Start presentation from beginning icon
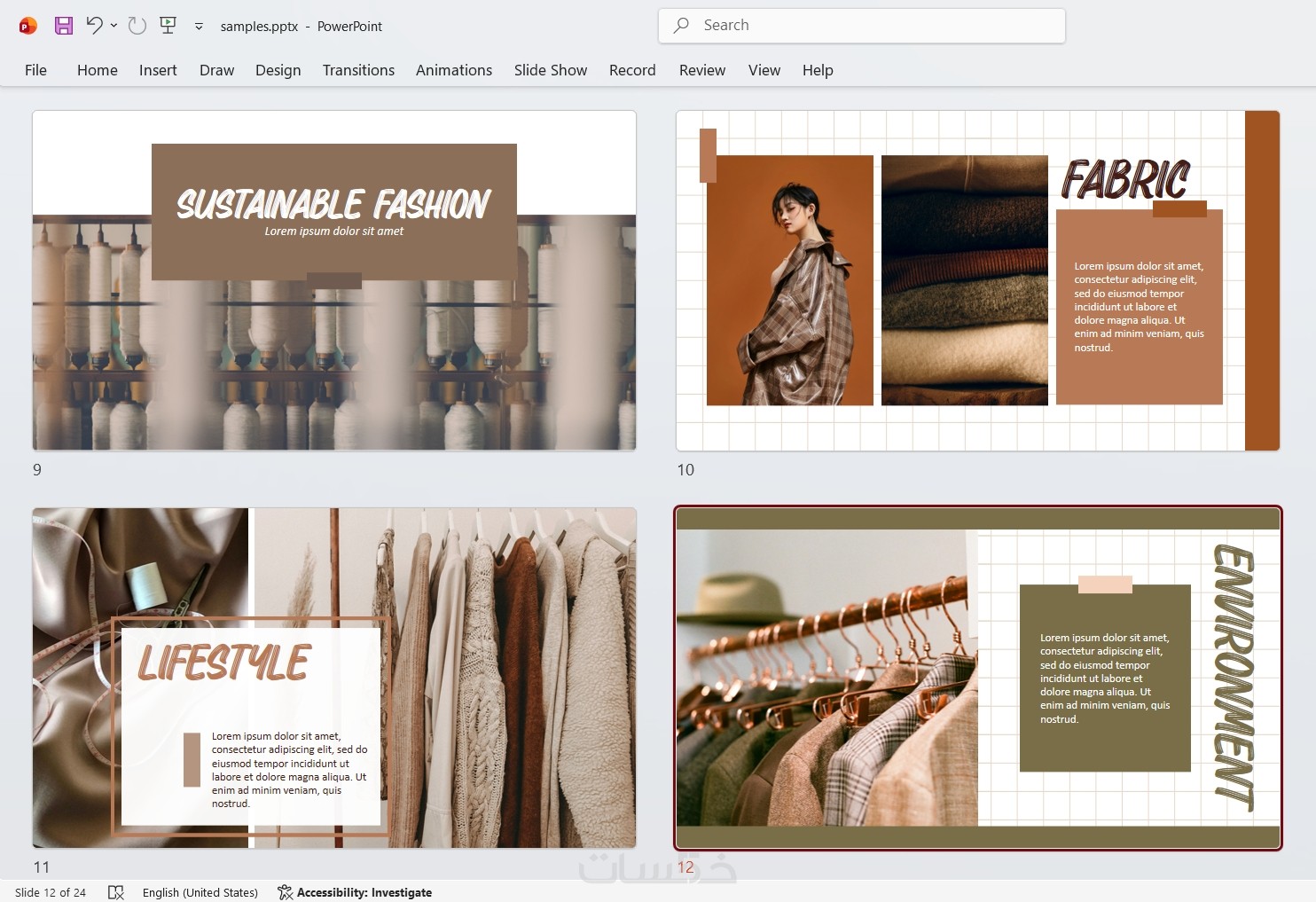 168,26
